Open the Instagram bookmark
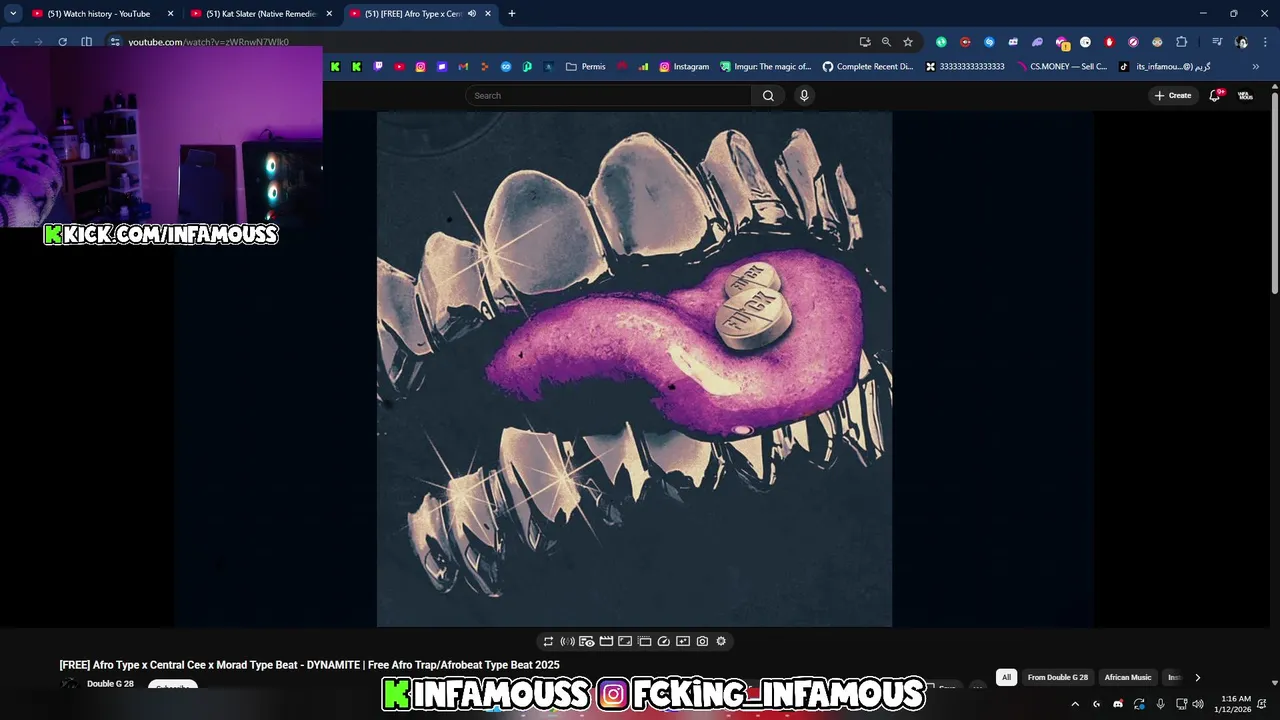Image resolution: width=1280 pixels, height=720 pixels. (684, 67)
